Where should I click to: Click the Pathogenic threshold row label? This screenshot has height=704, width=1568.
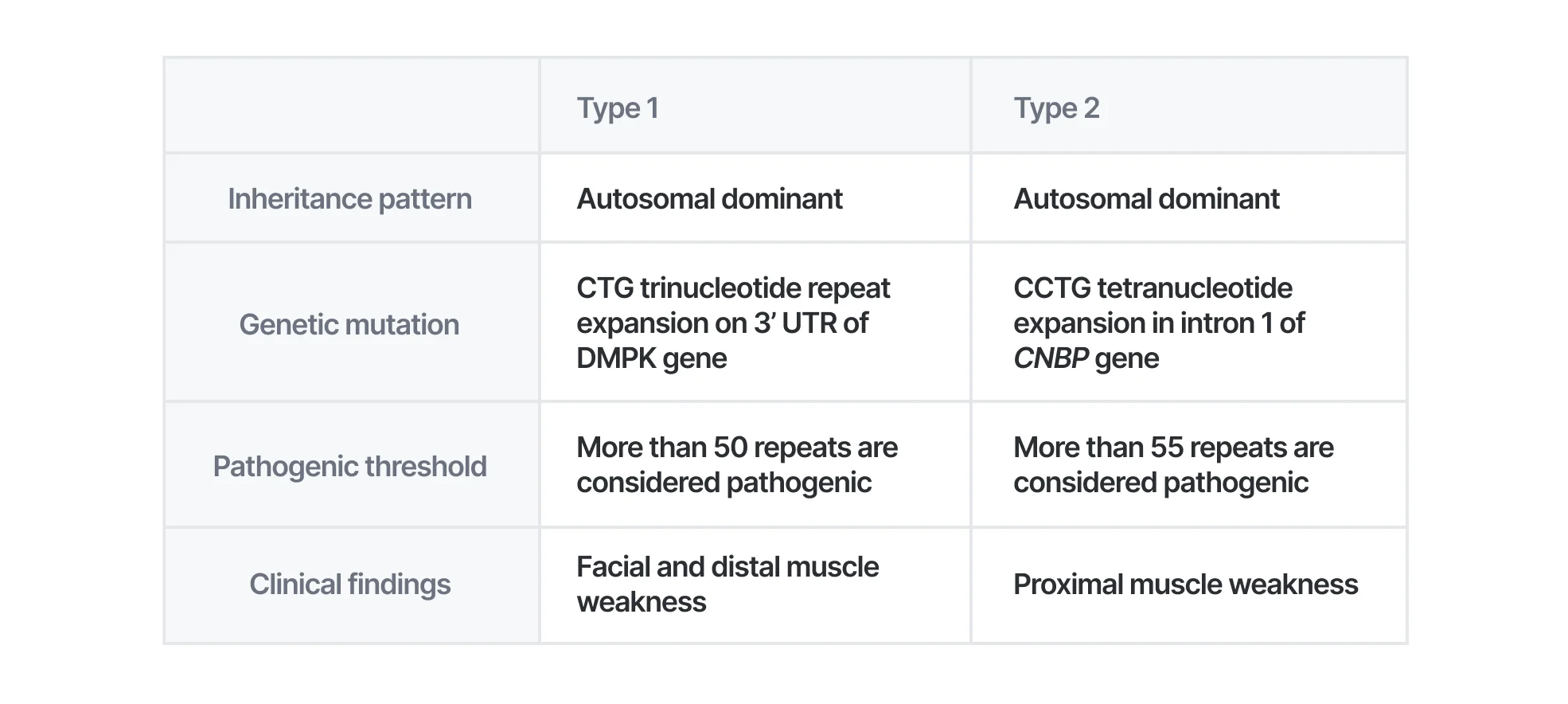click(349, 466)
